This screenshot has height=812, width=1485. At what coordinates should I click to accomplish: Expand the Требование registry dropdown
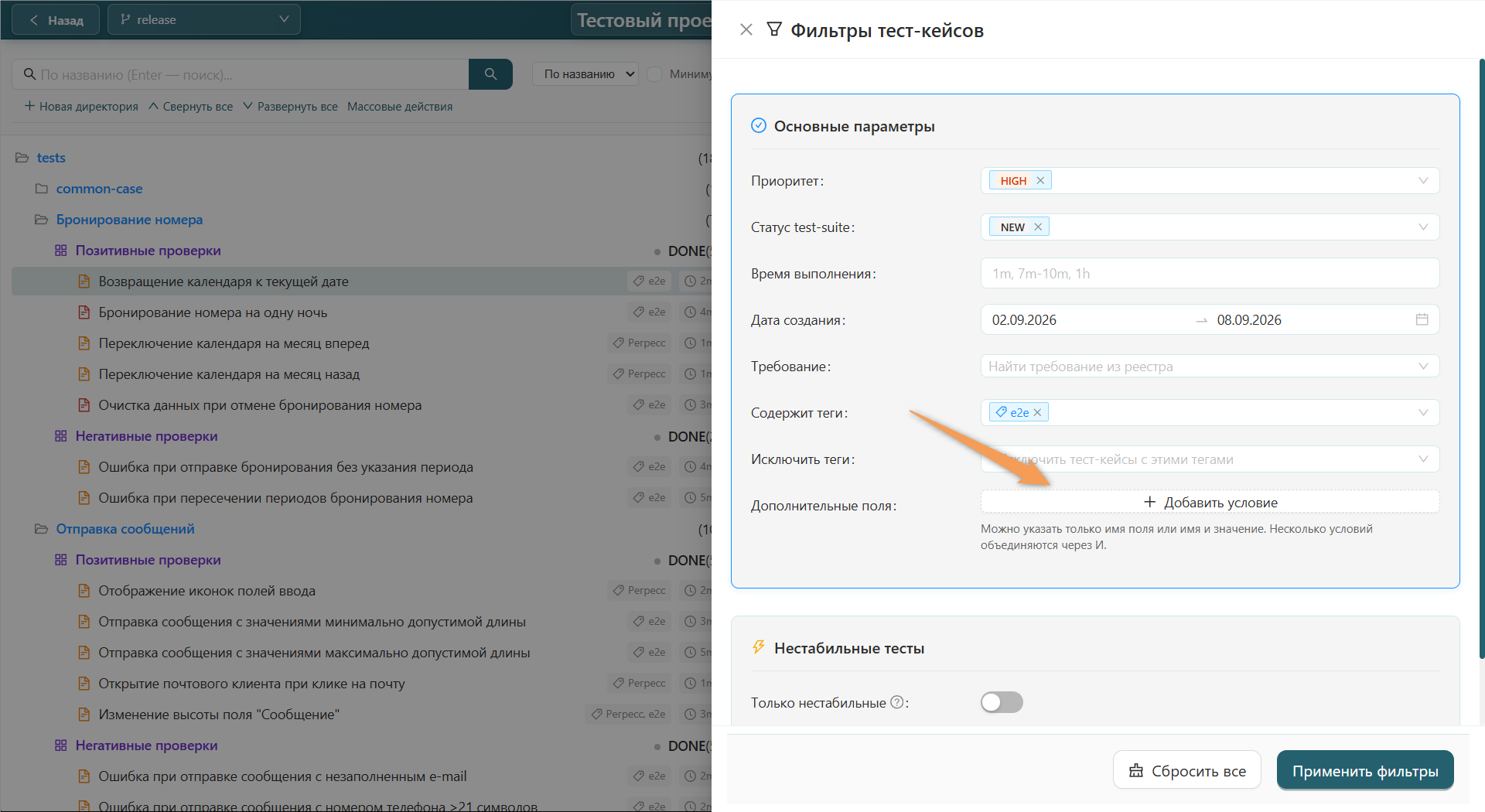1423,366
